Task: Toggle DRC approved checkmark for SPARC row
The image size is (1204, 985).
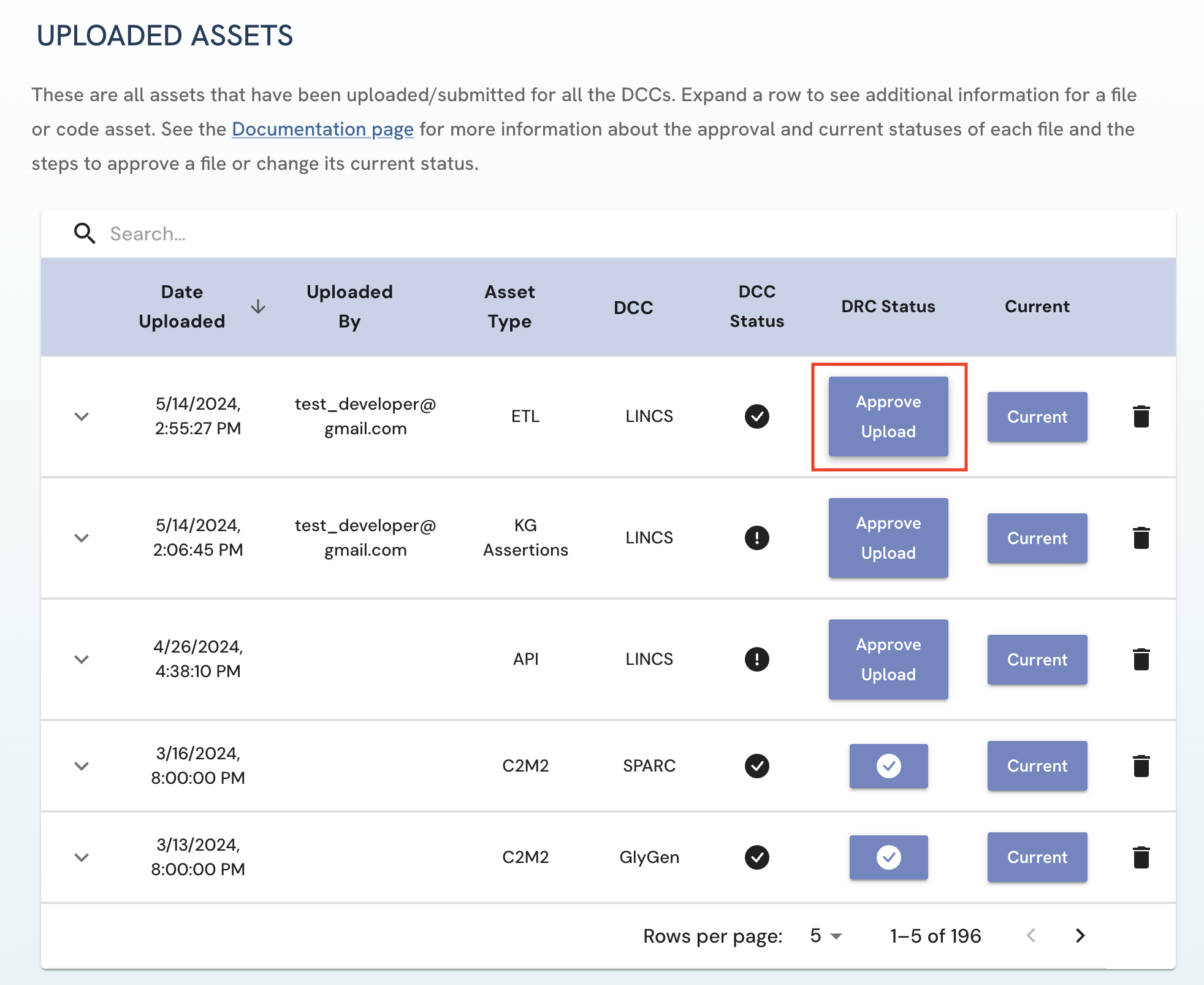Action: pyautogui.click(x=888, y=766)
